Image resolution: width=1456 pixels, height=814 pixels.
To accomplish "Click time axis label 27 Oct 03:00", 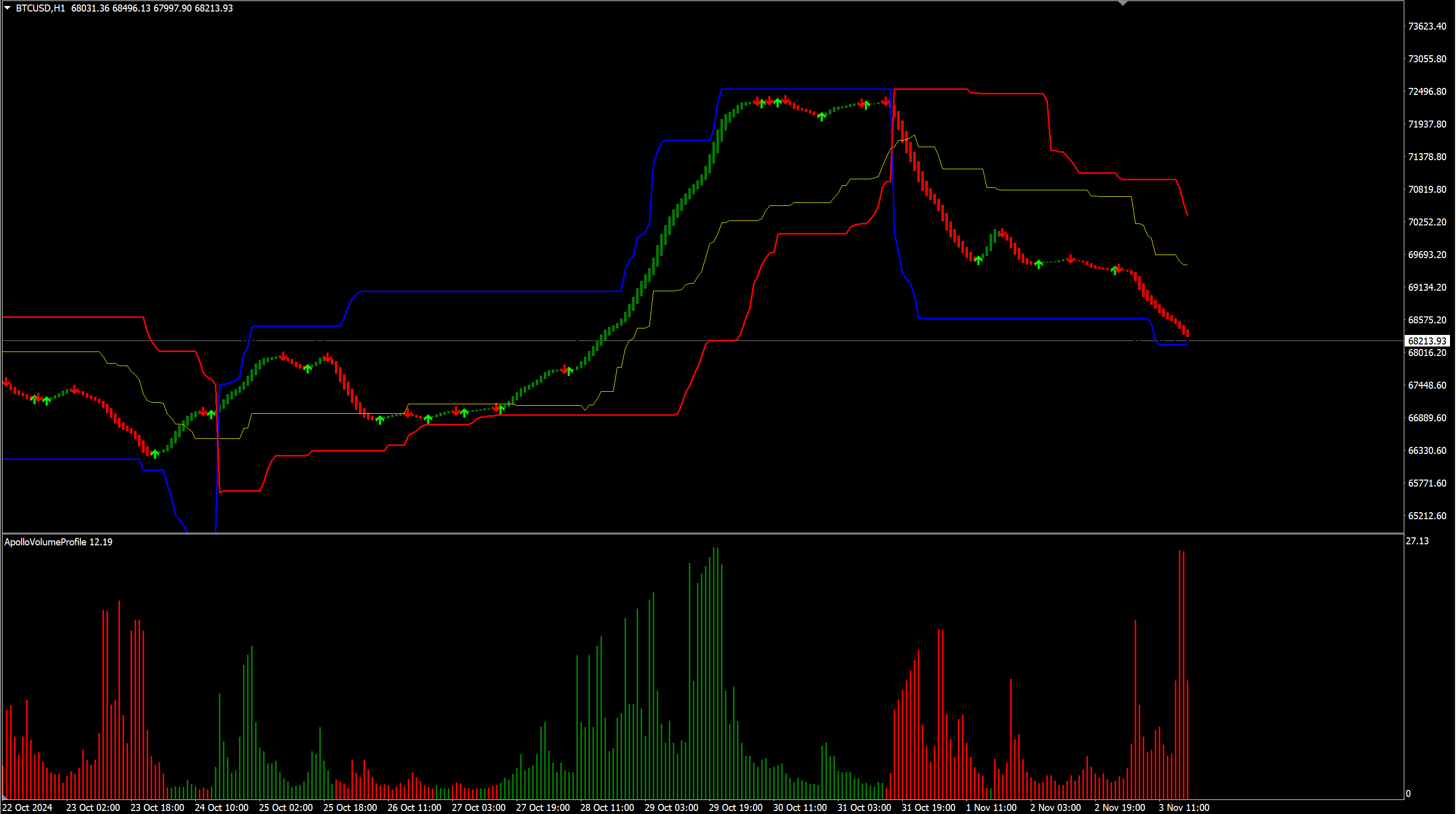I will (x=479, y=807).
